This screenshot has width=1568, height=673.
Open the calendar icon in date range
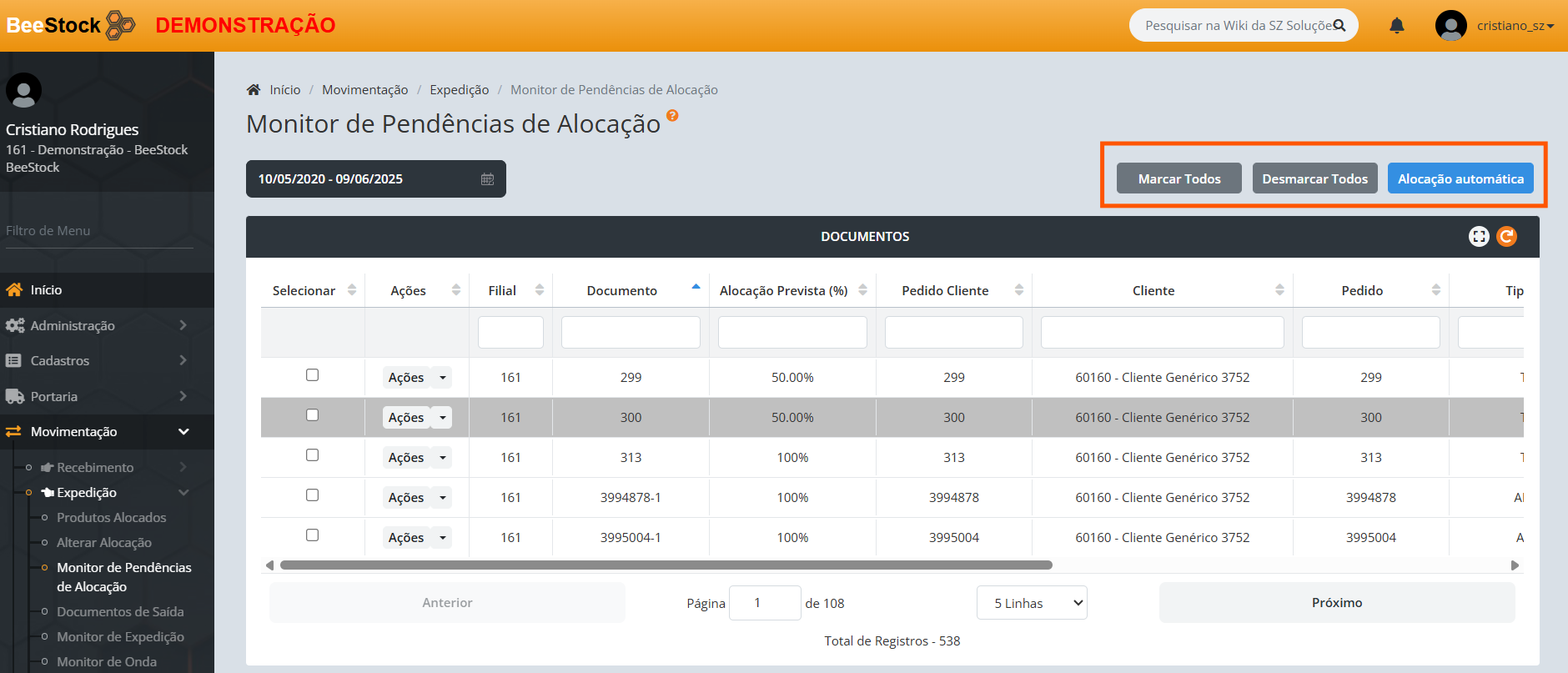488,179
